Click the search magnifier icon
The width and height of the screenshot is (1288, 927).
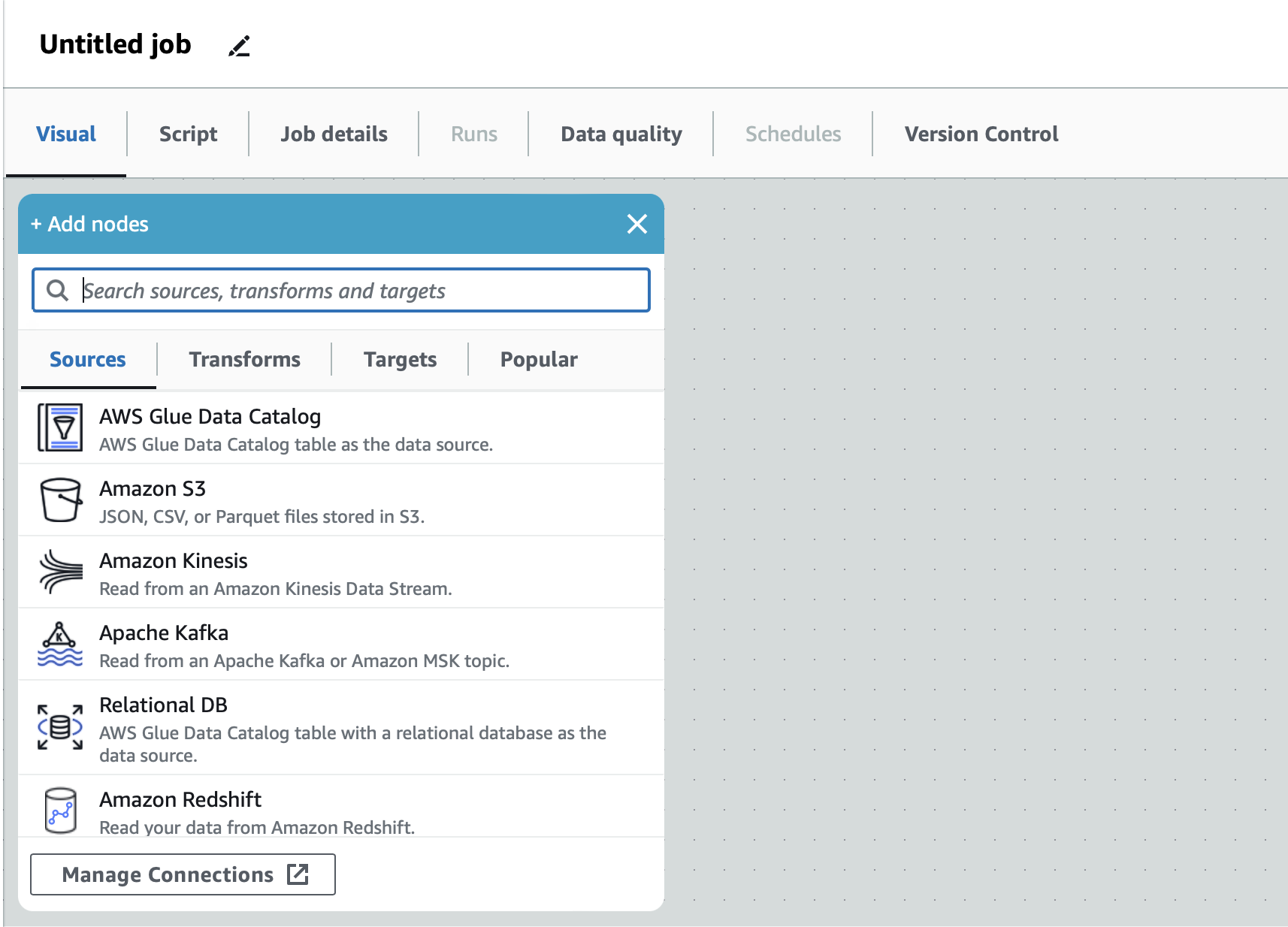[57, 290]
